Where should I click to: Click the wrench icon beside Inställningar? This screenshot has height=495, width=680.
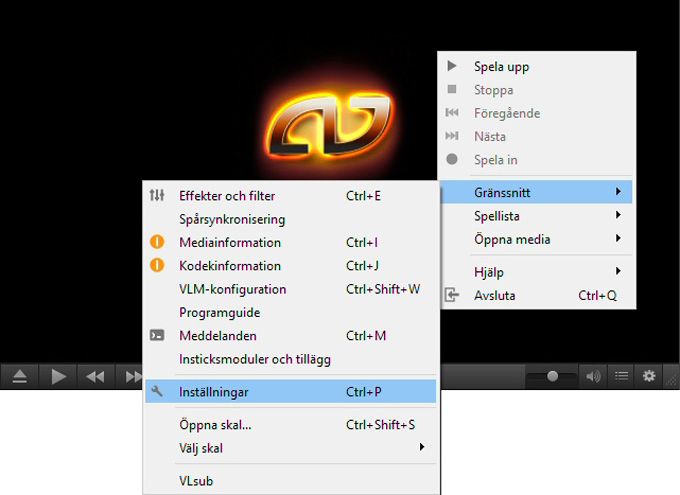click(157, 391)
